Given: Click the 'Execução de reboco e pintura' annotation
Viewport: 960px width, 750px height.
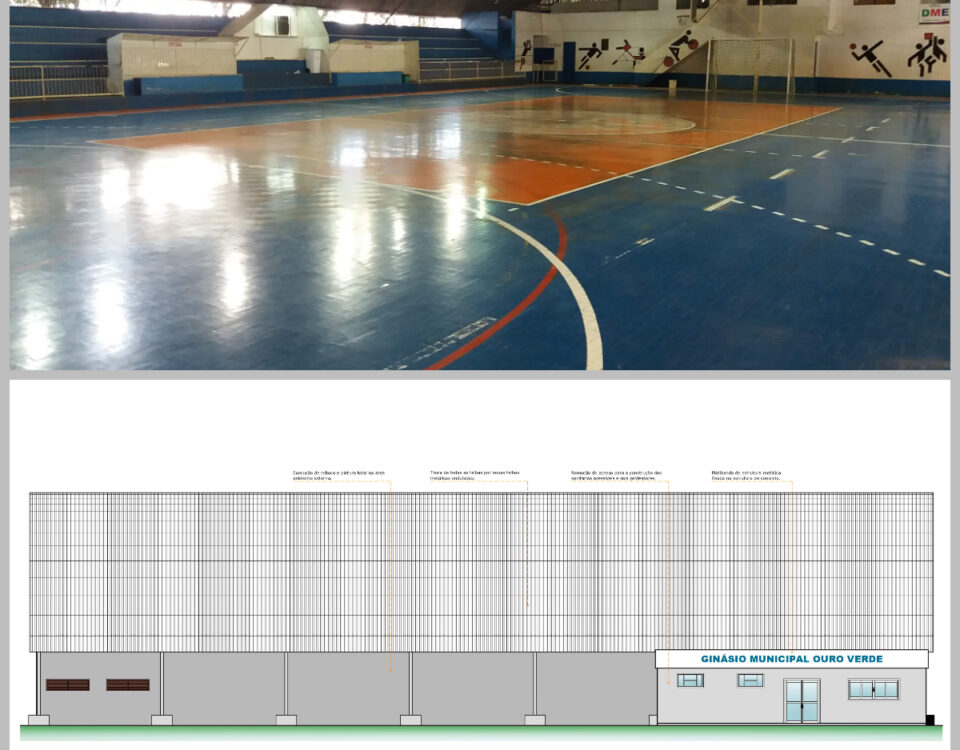Looking at the screenshot, I should click(338, 475).
